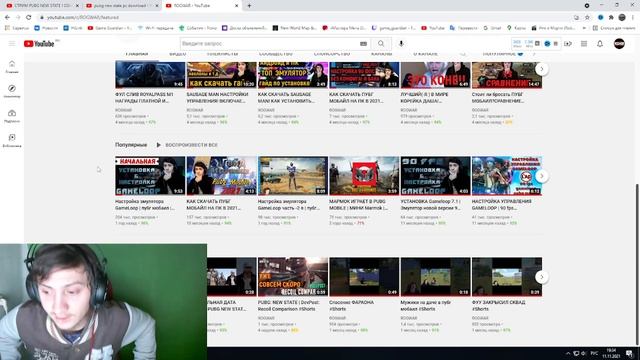The image size is (640, 360).
Task: Open the channel 'Сообщество' tab
Action: pos(276,54)
